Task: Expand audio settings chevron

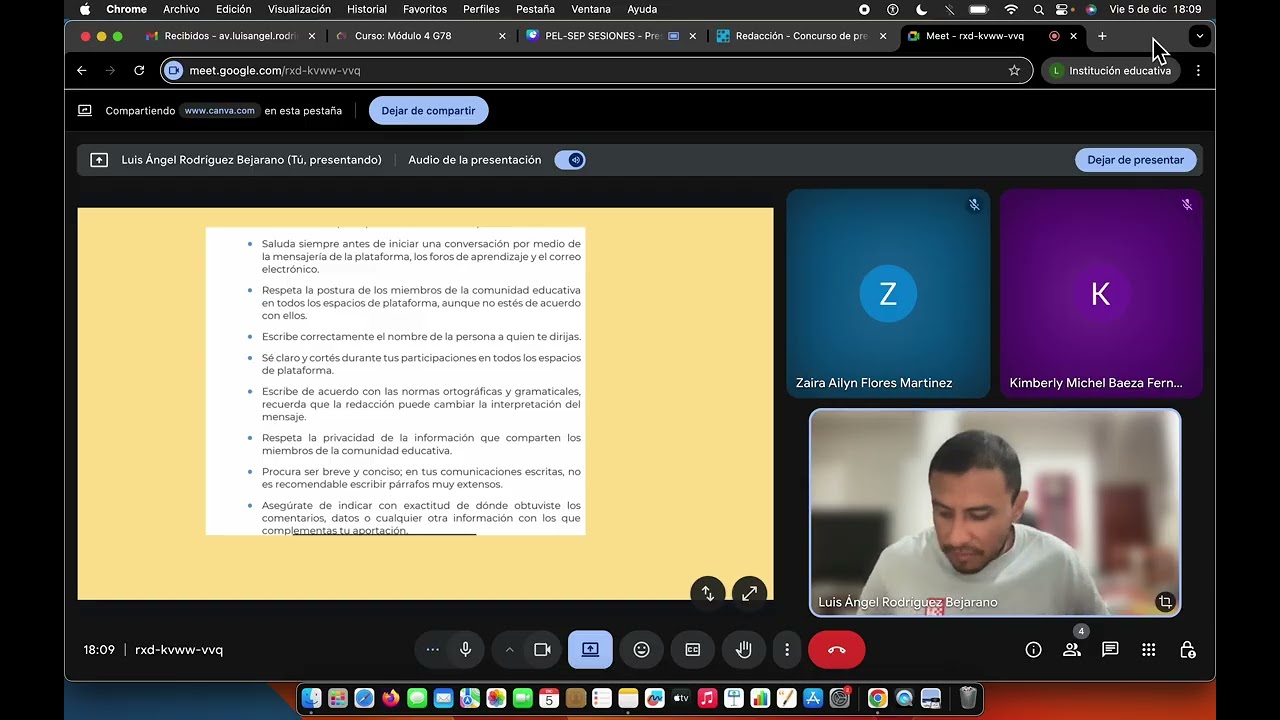Action: pyautogui.click(x=509, y=650)
